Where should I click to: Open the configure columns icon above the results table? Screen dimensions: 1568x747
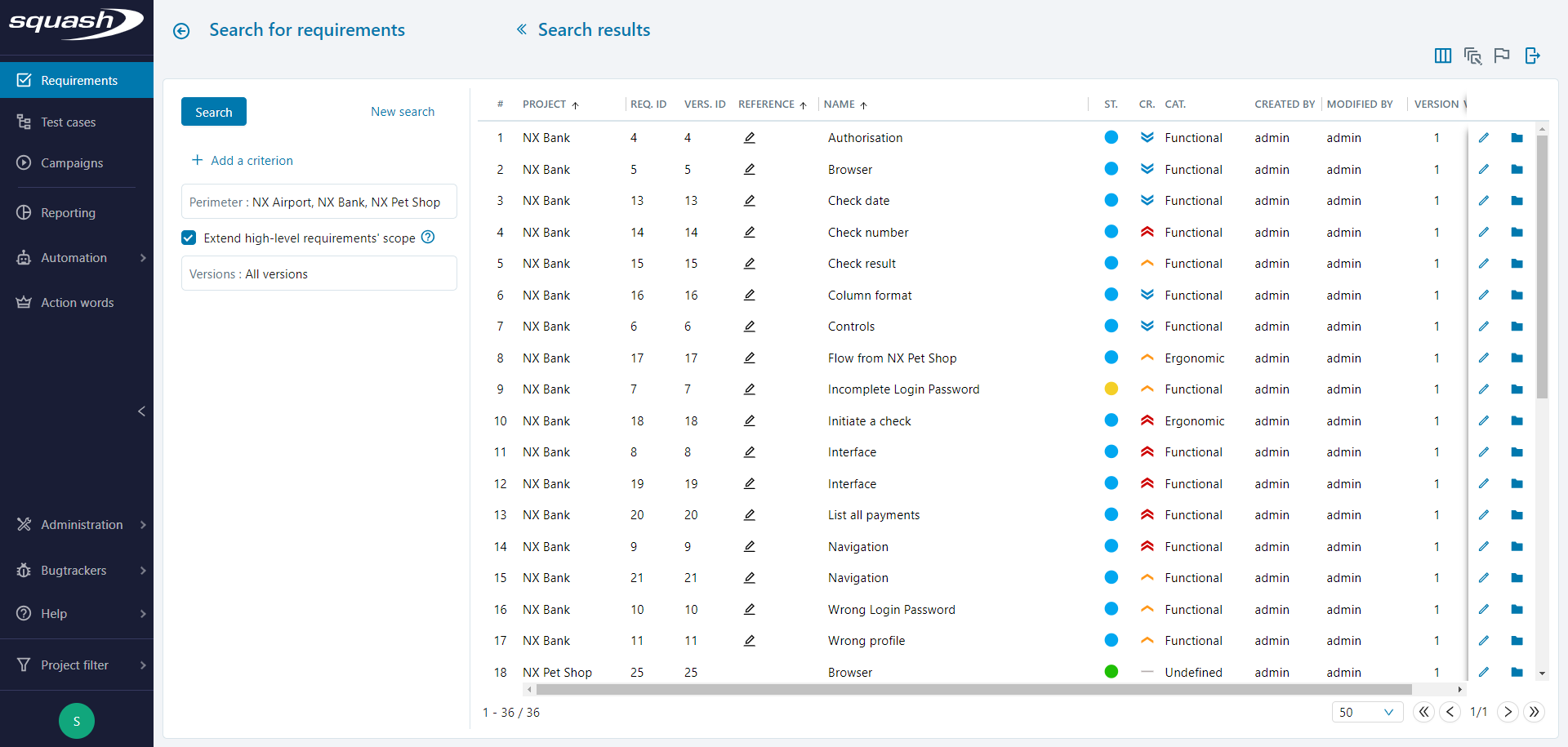click(1443, 56)
